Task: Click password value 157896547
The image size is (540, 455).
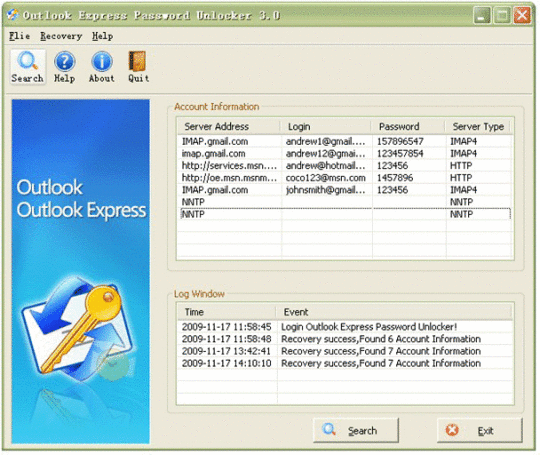Action: (400, 142)
